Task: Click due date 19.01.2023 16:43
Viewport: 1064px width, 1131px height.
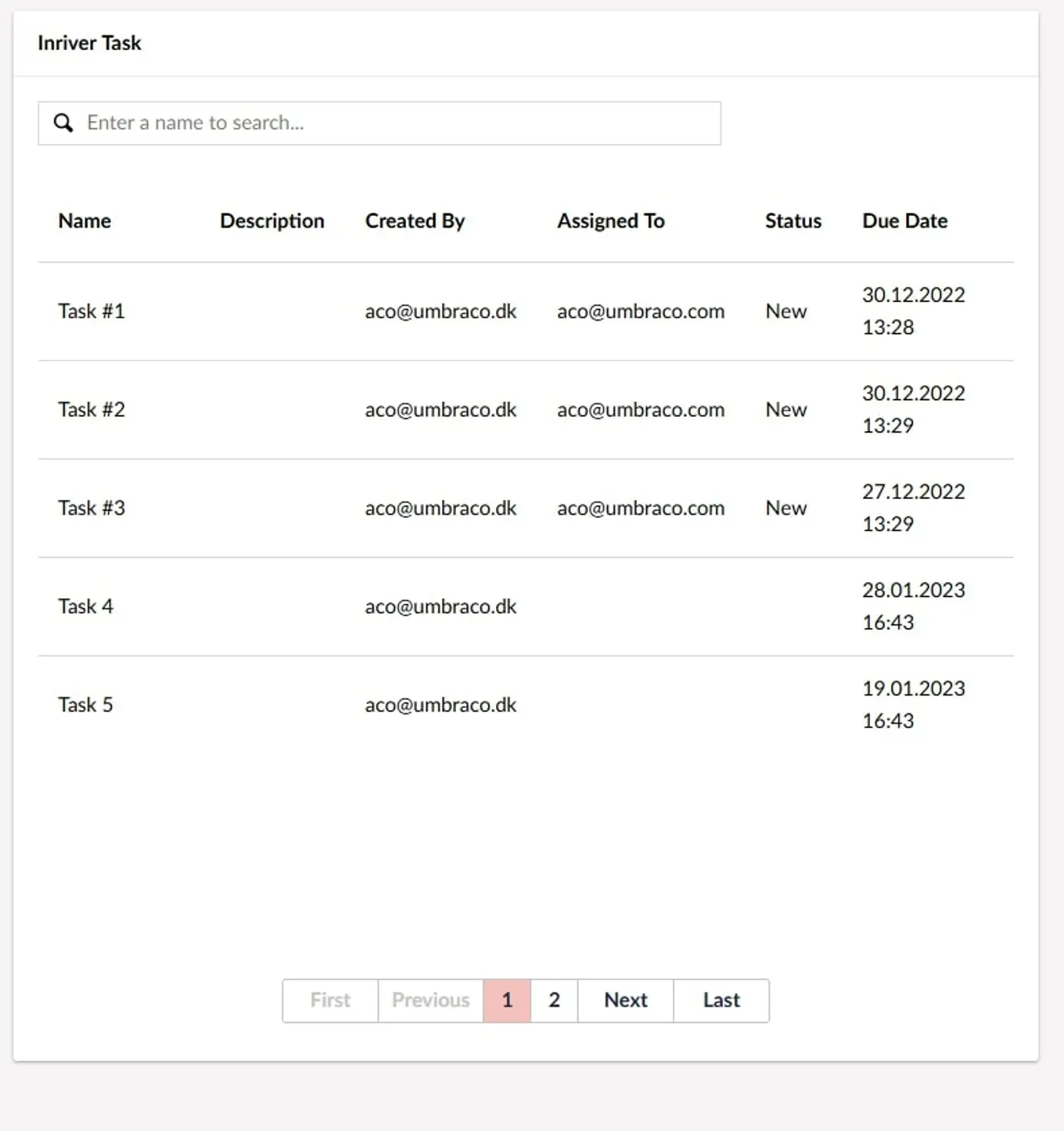Action: 914,706
